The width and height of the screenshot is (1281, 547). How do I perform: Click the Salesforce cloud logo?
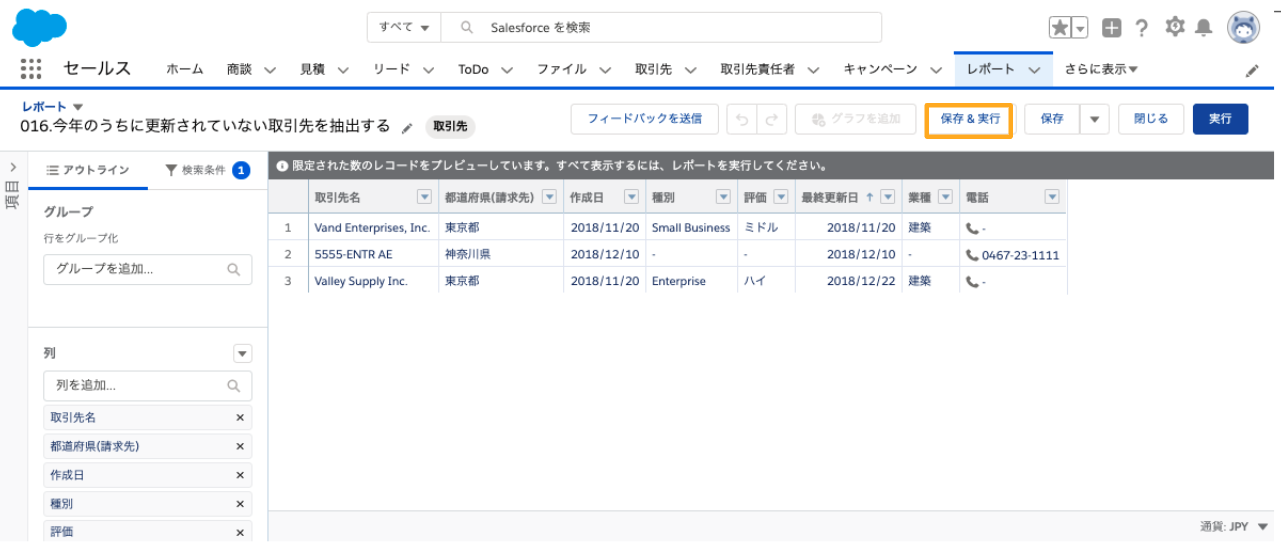tap(39, 27)
